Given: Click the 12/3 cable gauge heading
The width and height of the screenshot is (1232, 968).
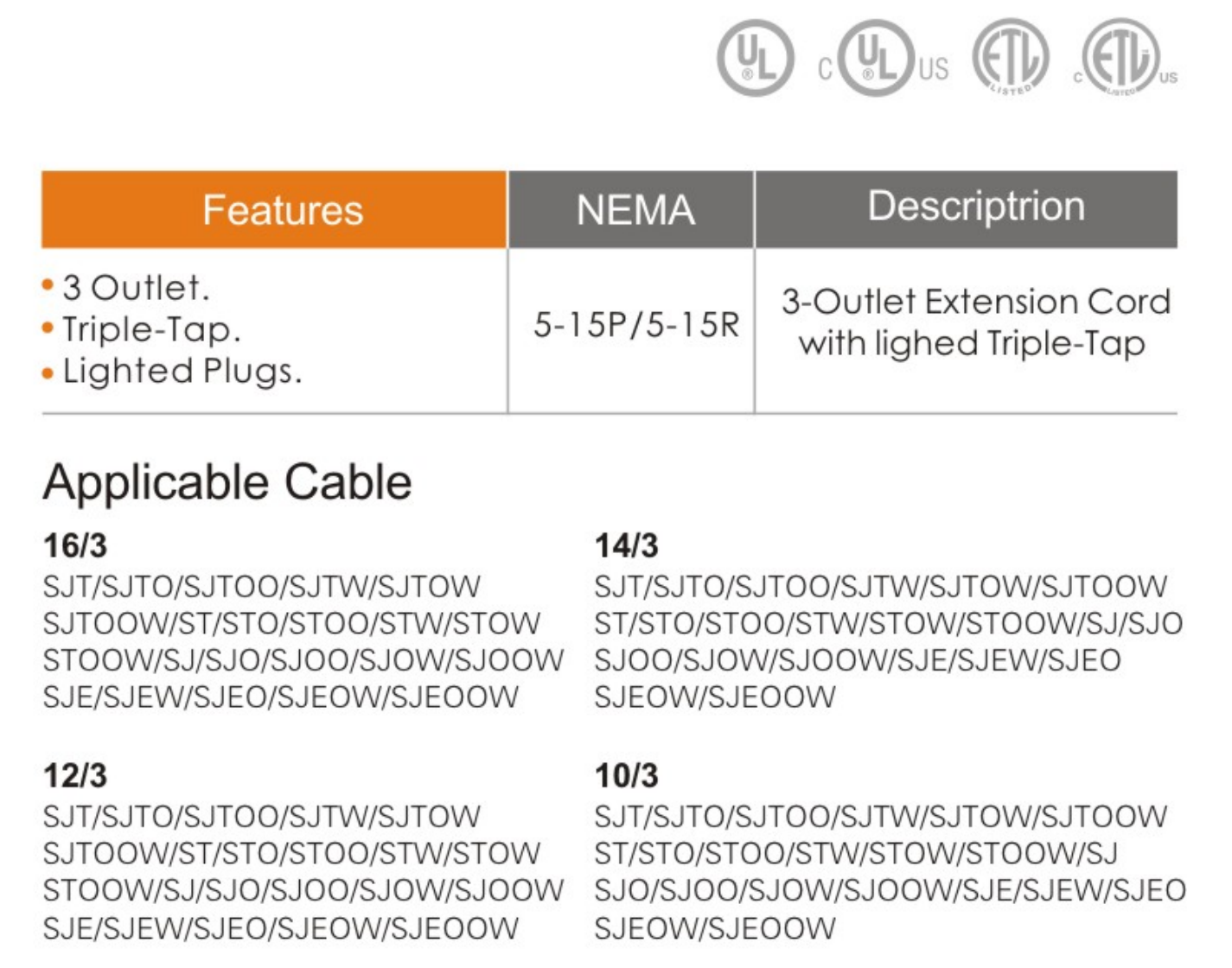Looking at the screenshot, I should (75, 775).
